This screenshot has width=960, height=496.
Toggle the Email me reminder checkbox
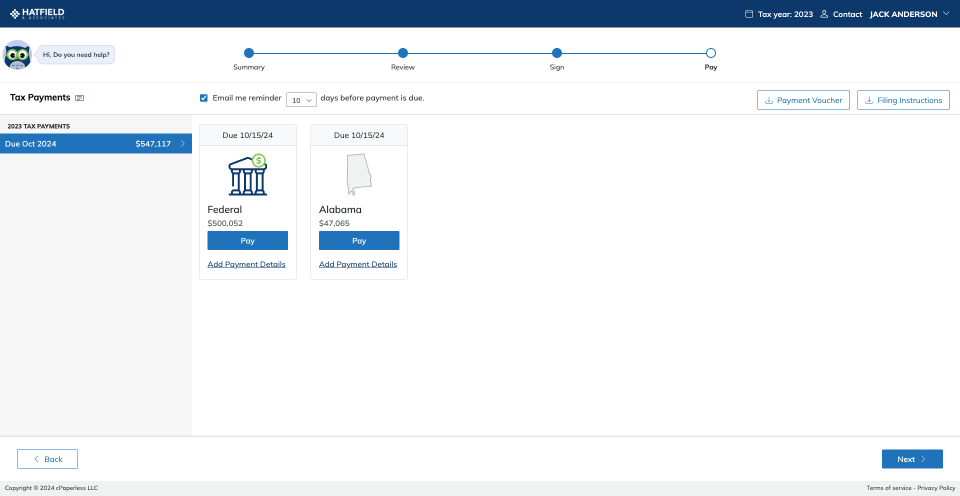[204, 98]
